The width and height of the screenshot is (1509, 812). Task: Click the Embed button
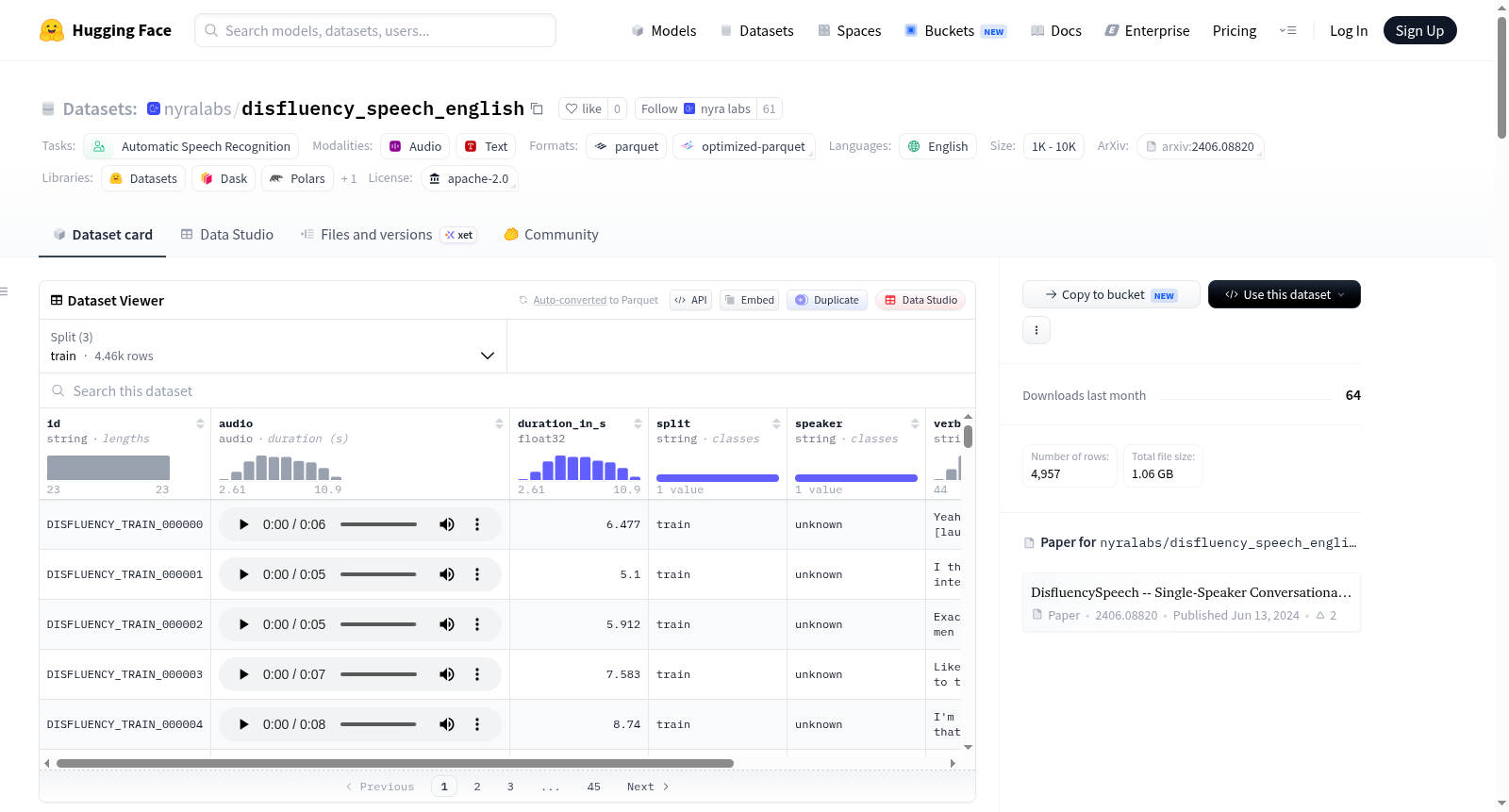(x=749, y=300)
